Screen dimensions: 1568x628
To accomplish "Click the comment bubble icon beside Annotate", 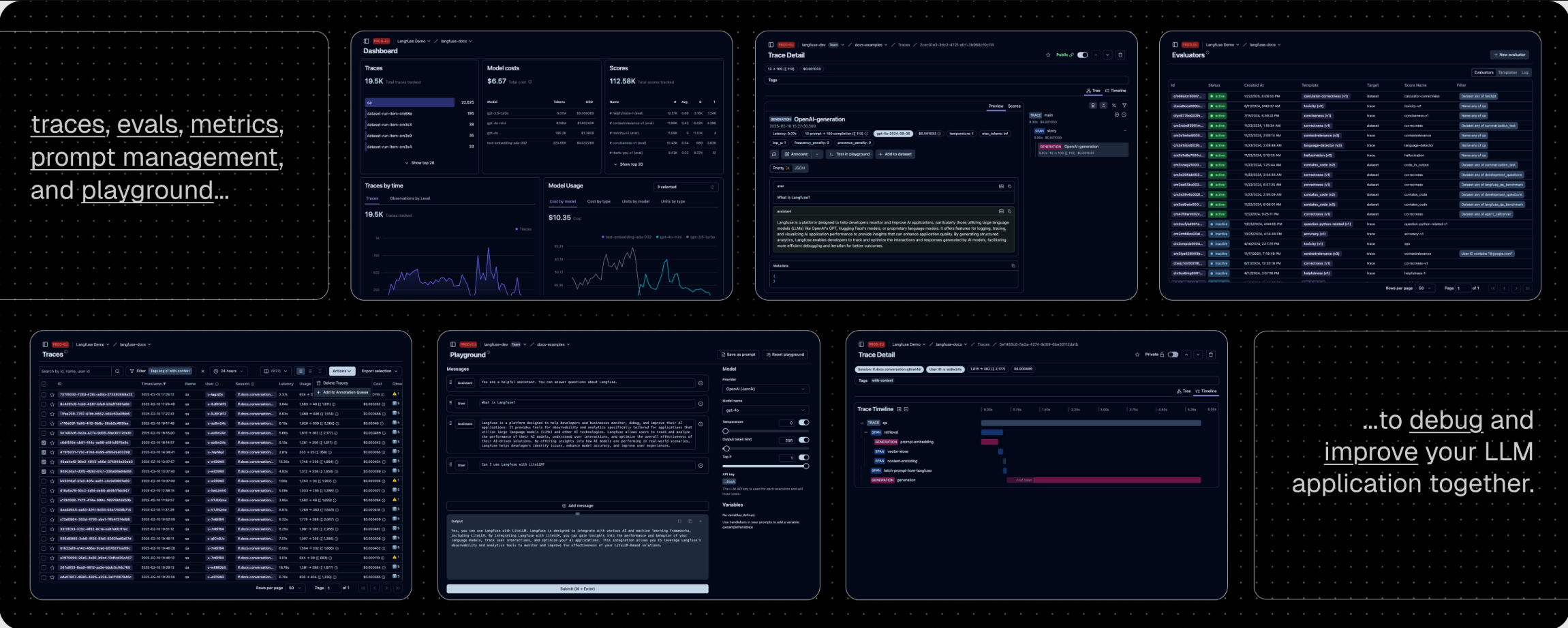I will coord(774,154).
